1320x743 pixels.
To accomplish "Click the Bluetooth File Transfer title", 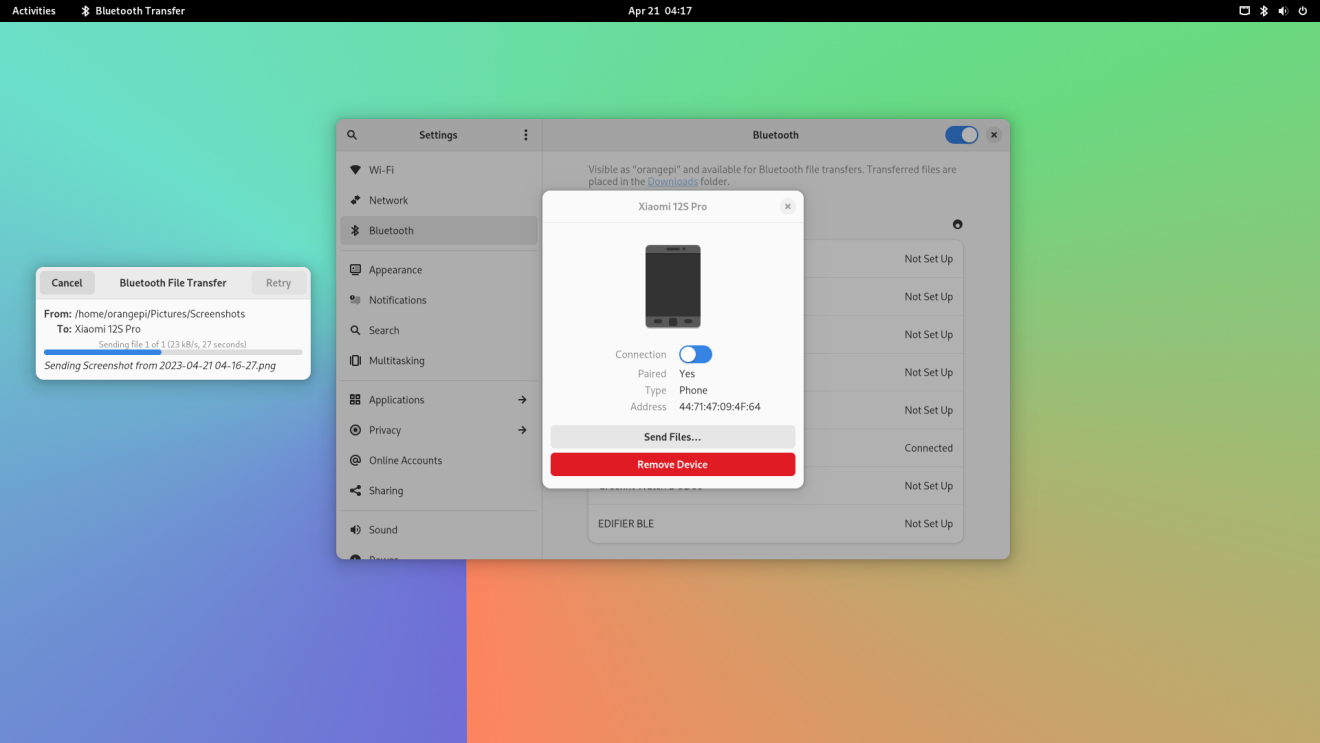I will 173,283.
